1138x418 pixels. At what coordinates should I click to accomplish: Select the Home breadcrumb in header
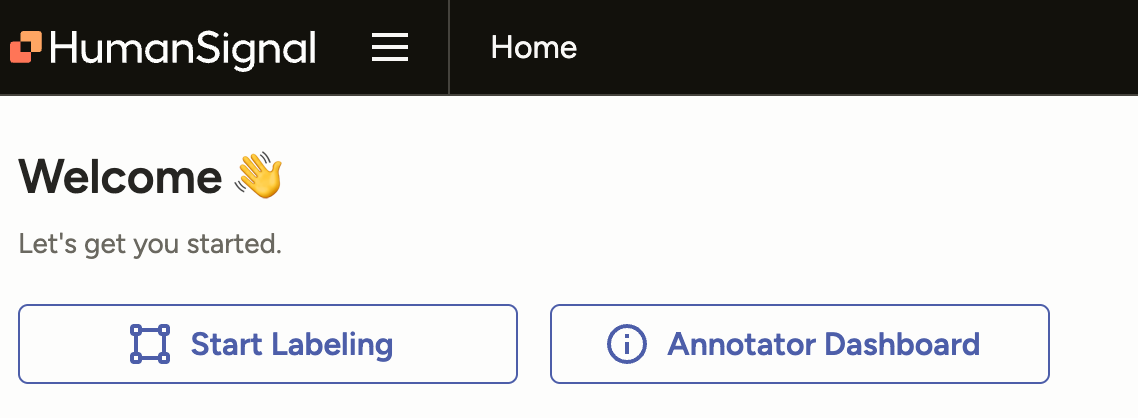(533, 47)
